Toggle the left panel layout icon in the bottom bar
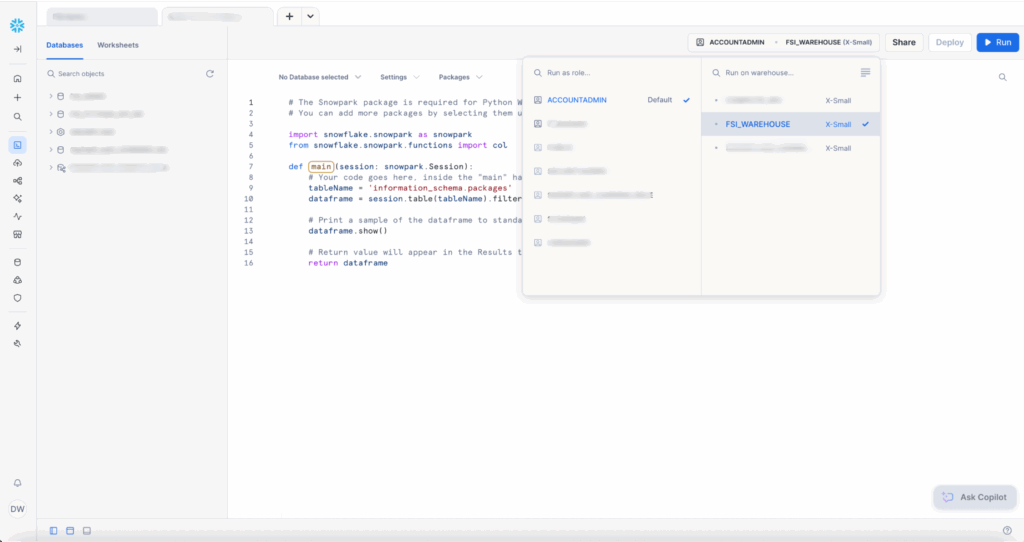The image size is (1024, 542). pos(54,530)
